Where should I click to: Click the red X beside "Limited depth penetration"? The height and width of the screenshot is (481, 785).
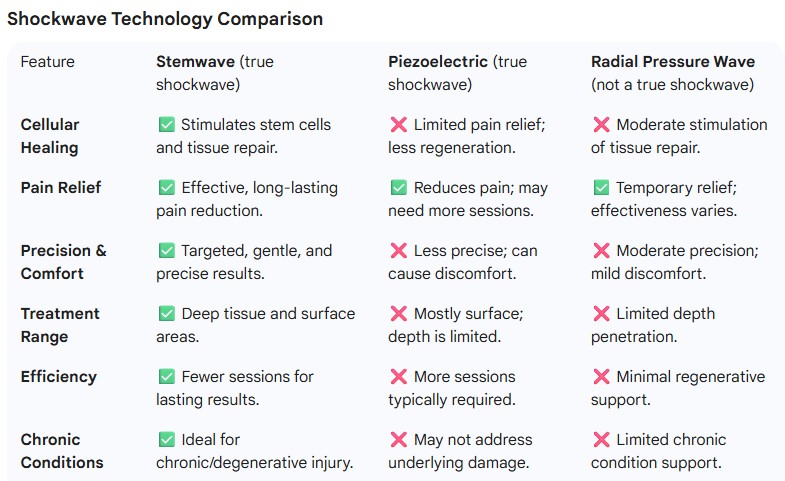point(601,314)
